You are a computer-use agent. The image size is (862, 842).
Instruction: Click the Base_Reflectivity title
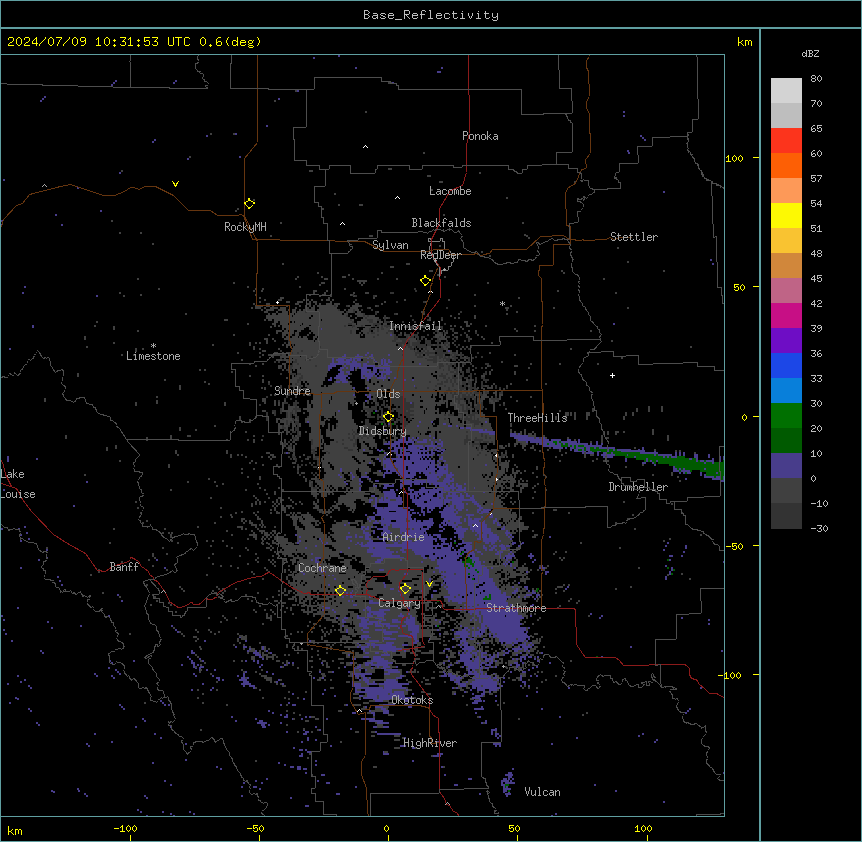431,15
